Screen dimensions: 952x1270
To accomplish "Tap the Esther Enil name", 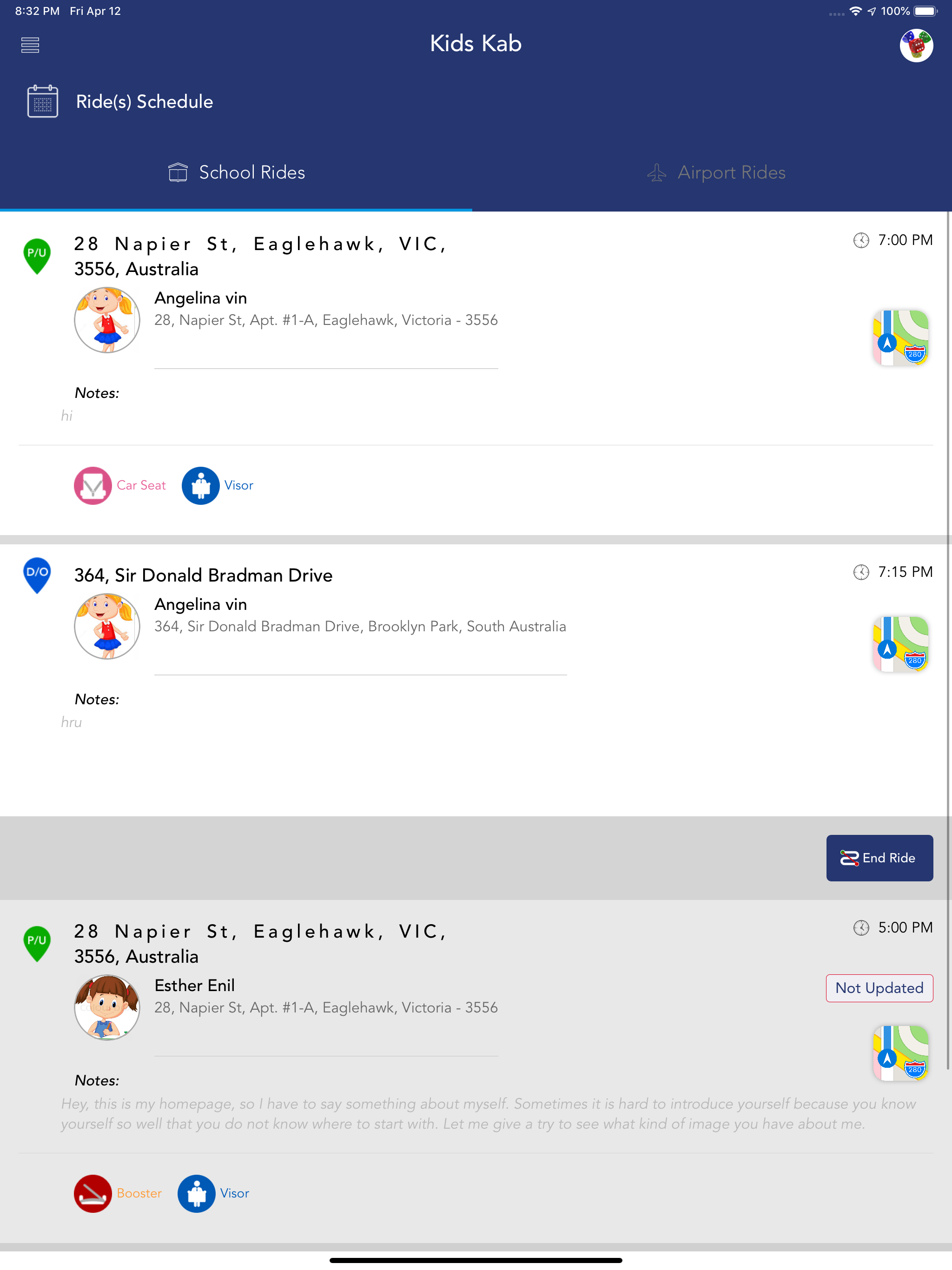I will pos(195,985).
